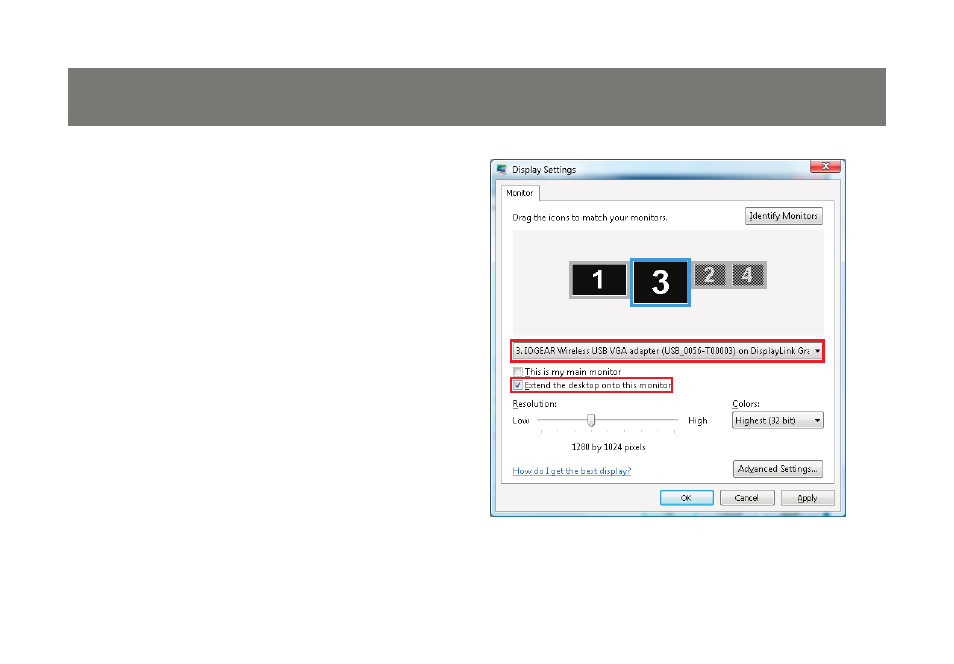Confirm with the OK button
This screenshot has width=954, height=664.
pyautogui.click(x=686, y=498)
